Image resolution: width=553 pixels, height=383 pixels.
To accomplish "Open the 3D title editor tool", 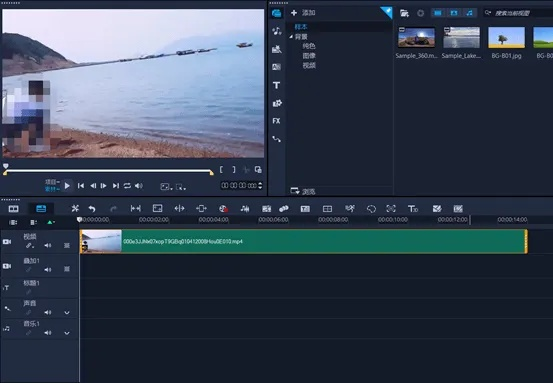I will pyautogui.click(x=413, y=209).
